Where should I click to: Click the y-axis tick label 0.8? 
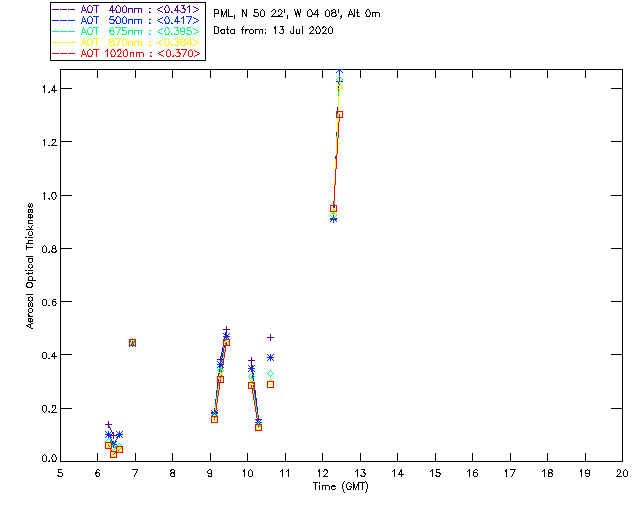[x=49, y=249]
